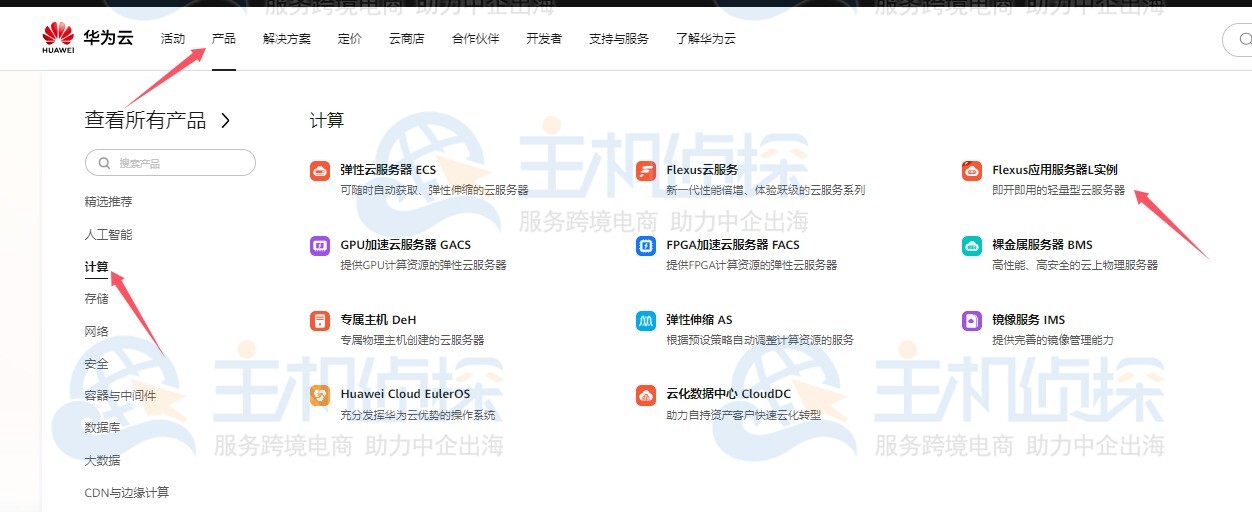Open the 云化数据中心 CloudDC link

[x=729, y=394]
